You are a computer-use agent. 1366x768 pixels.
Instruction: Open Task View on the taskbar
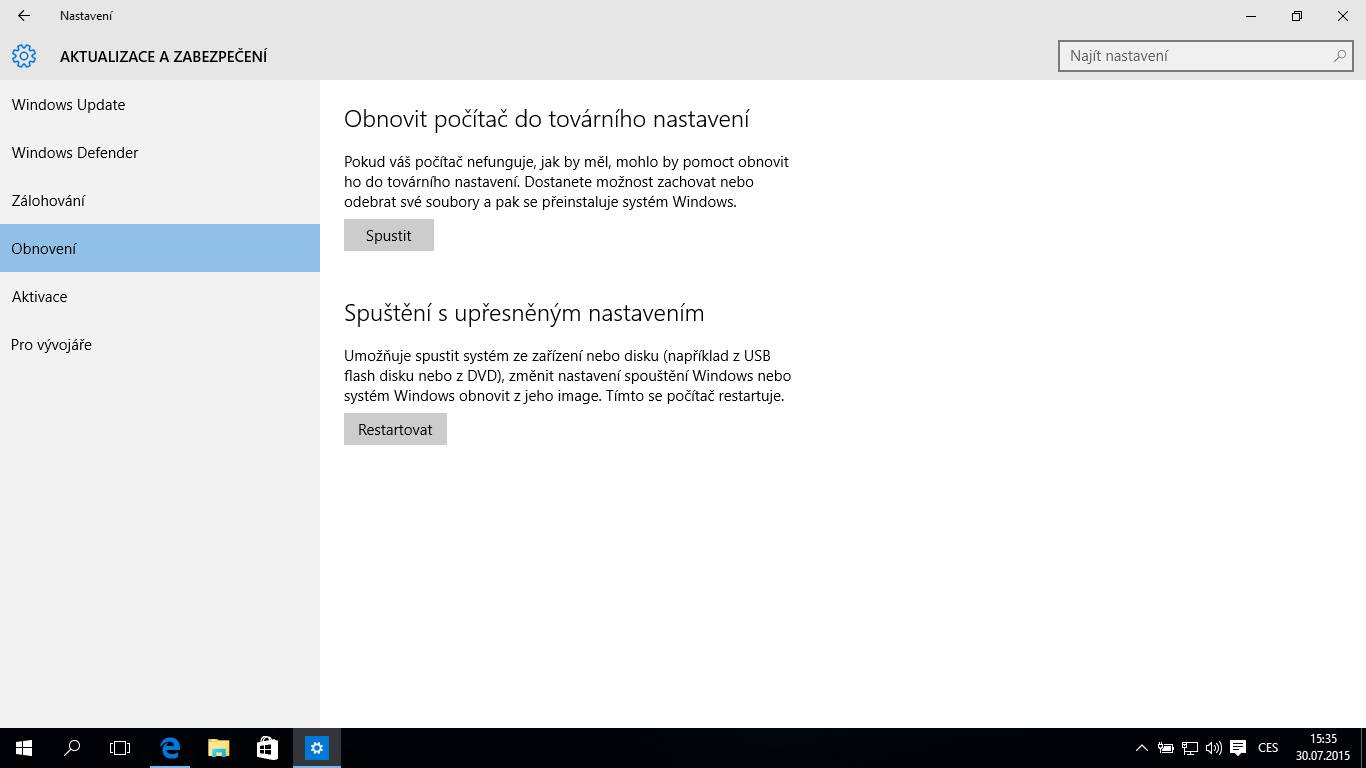coord(120,748)
